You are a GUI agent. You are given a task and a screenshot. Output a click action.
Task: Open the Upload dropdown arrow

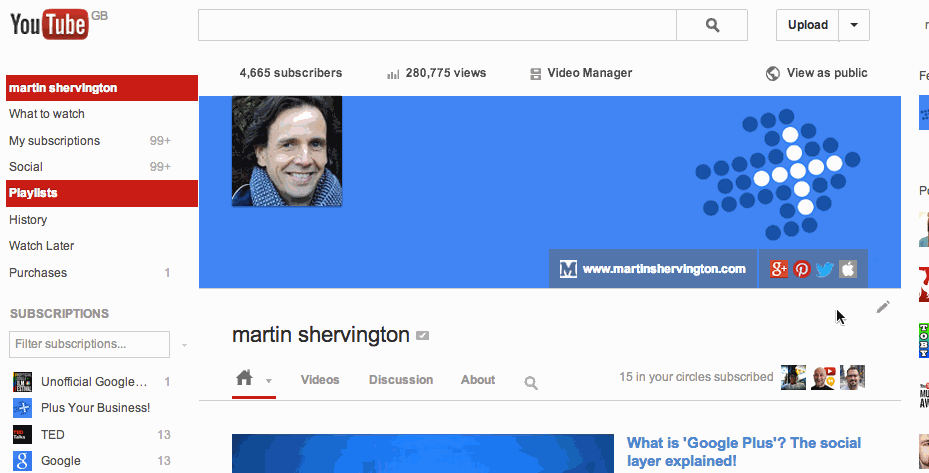tap(854, 25)
